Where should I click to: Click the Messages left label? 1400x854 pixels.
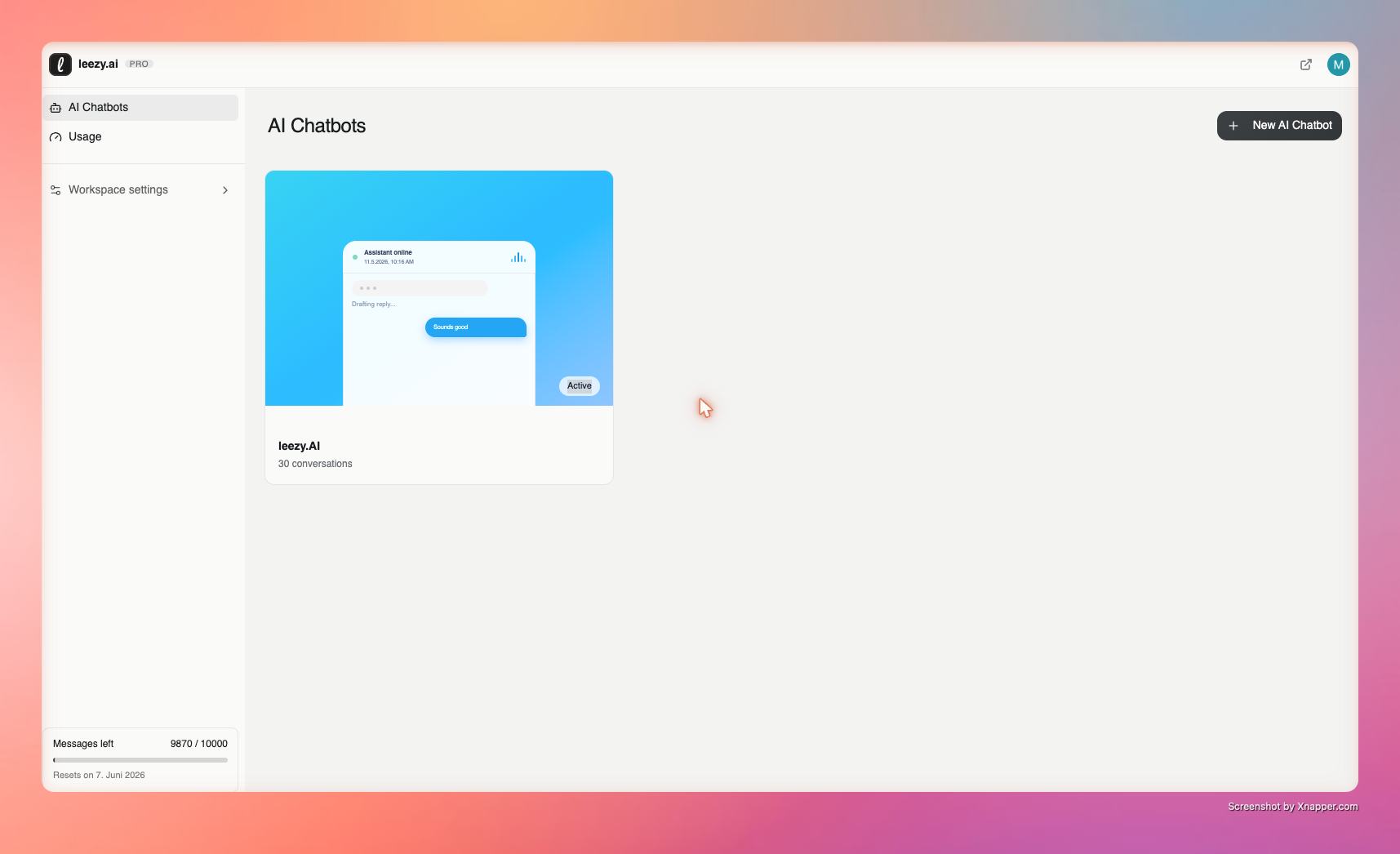pos(83,744)
